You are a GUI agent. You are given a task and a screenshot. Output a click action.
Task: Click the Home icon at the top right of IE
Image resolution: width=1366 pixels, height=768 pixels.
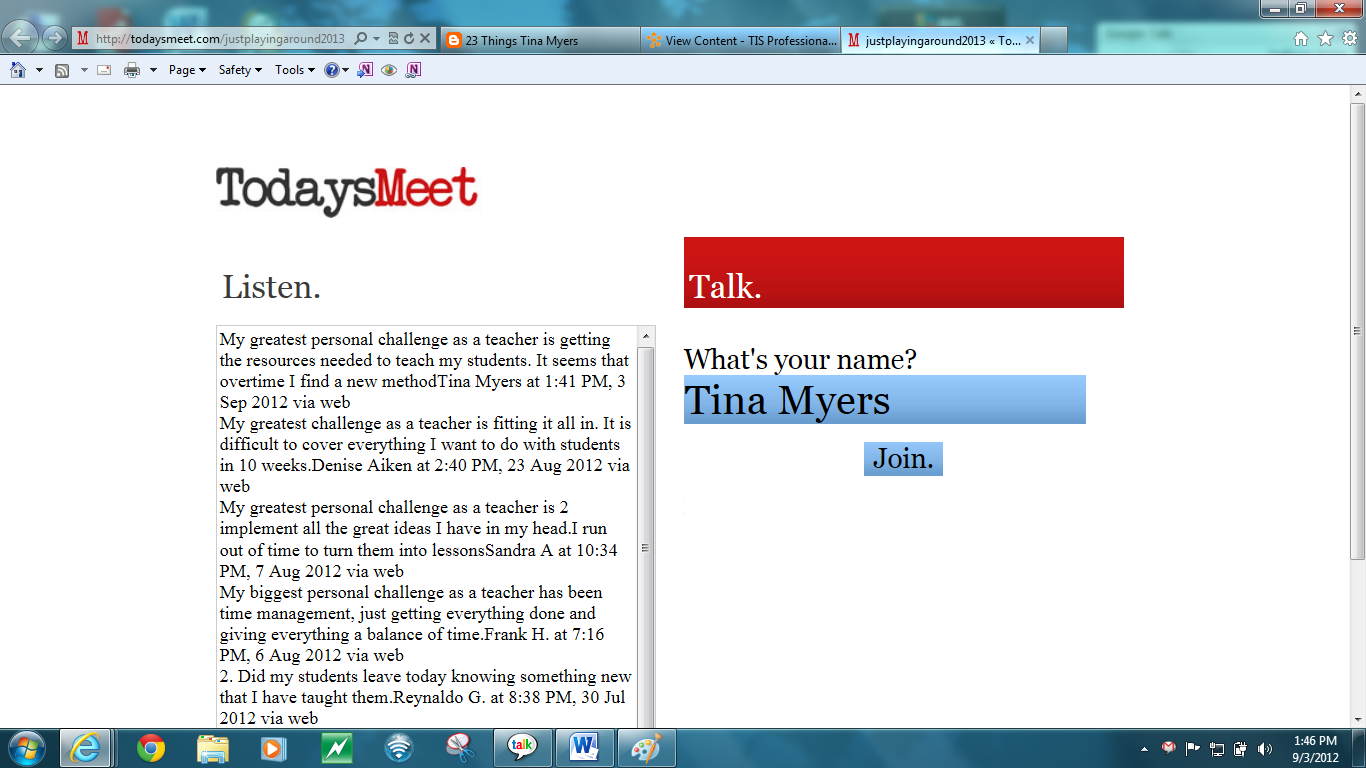point(1301,39)
